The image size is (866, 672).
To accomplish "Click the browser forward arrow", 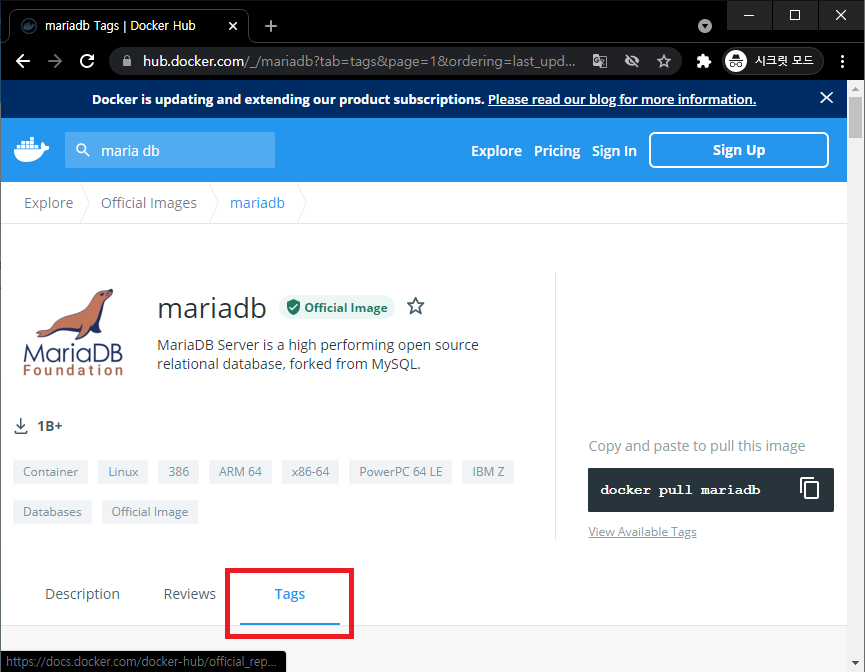I will (55, 61).
